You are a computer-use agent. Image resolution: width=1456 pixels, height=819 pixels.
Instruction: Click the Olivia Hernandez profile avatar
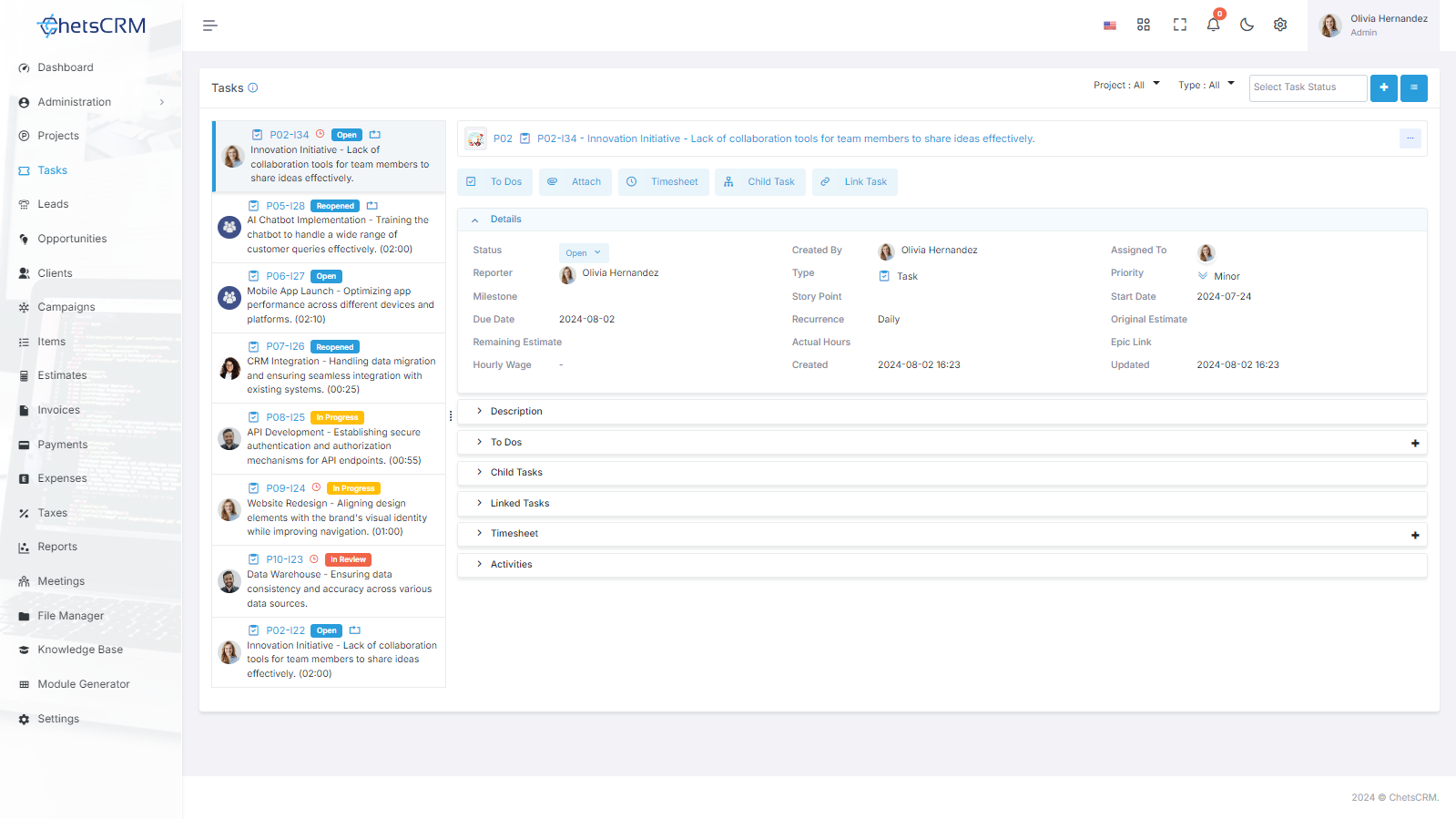[1330, 26]
